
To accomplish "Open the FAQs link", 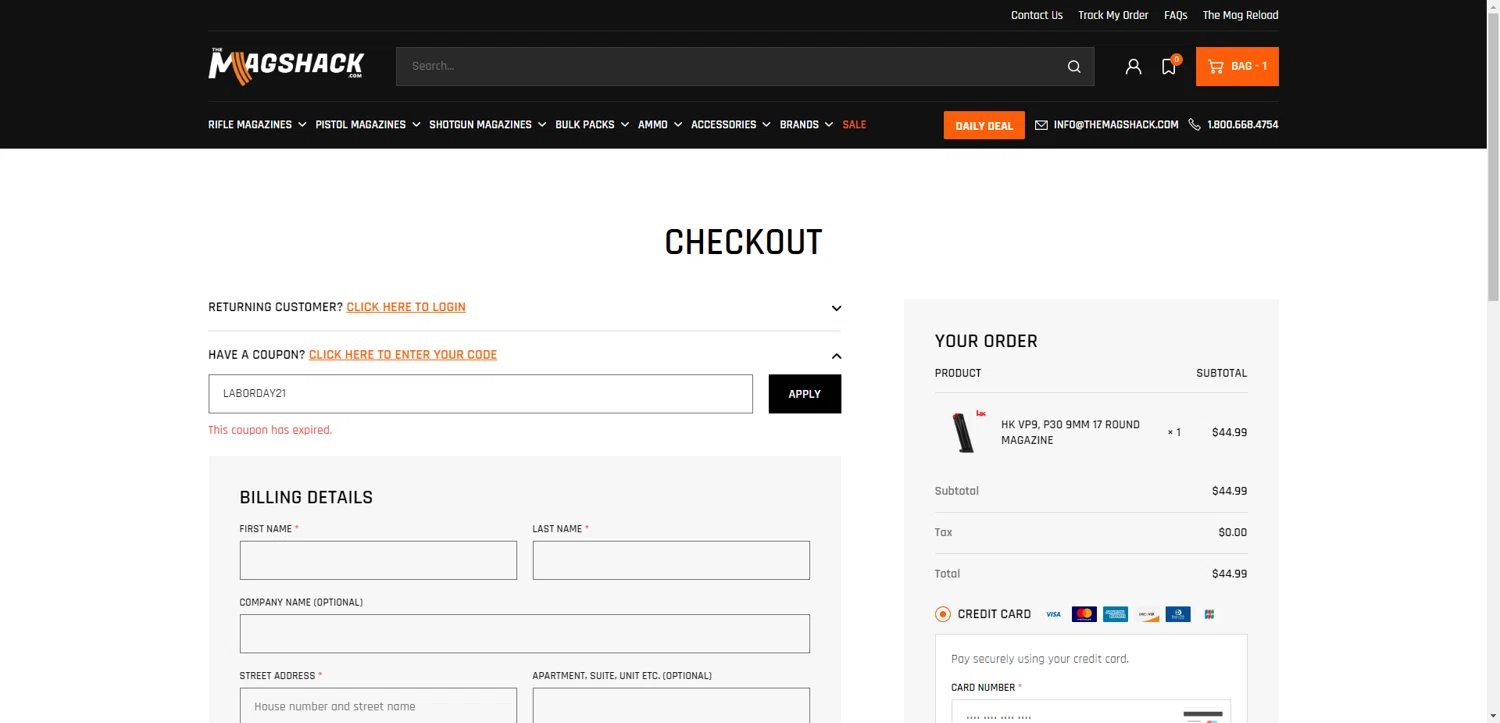I will [x=1175, y=15].
